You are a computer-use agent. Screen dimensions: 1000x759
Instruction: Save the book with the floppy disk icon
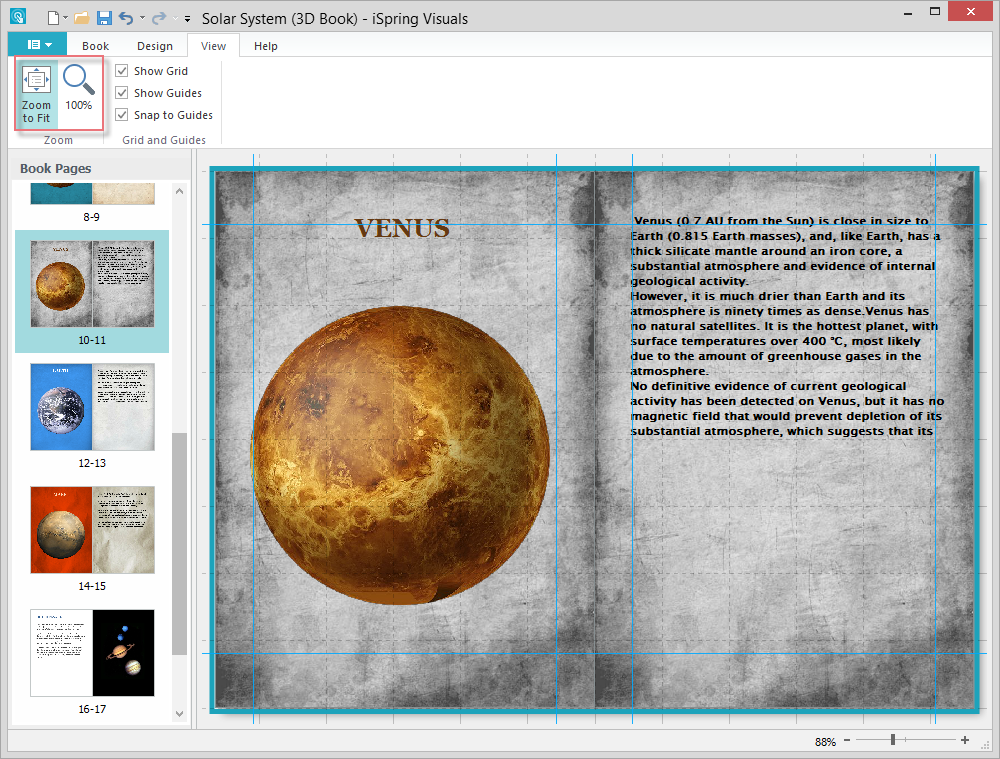pyautogui.click(x=104, y=17)
